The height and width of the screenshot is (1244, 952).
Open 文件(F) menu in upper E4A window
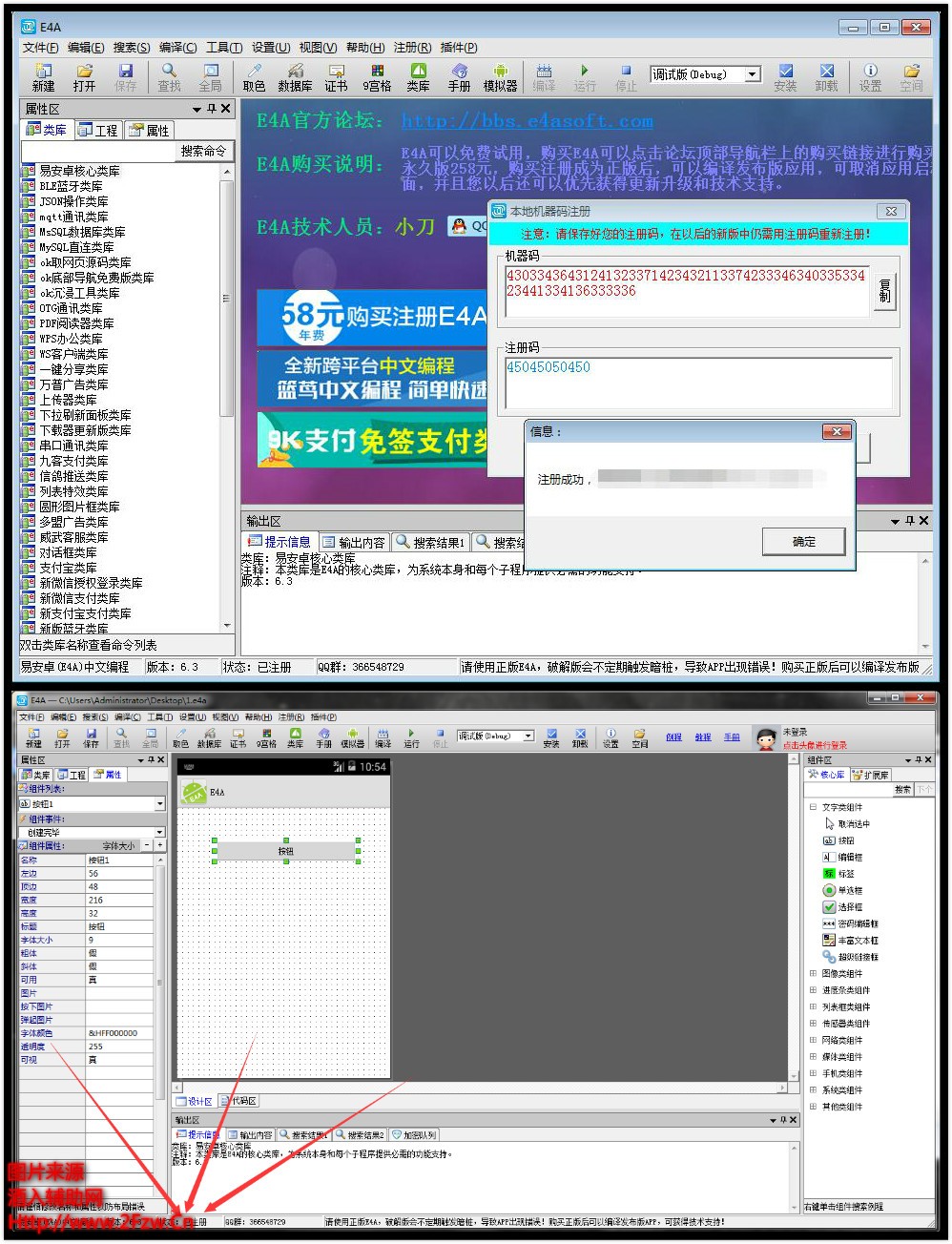(40, 48)
